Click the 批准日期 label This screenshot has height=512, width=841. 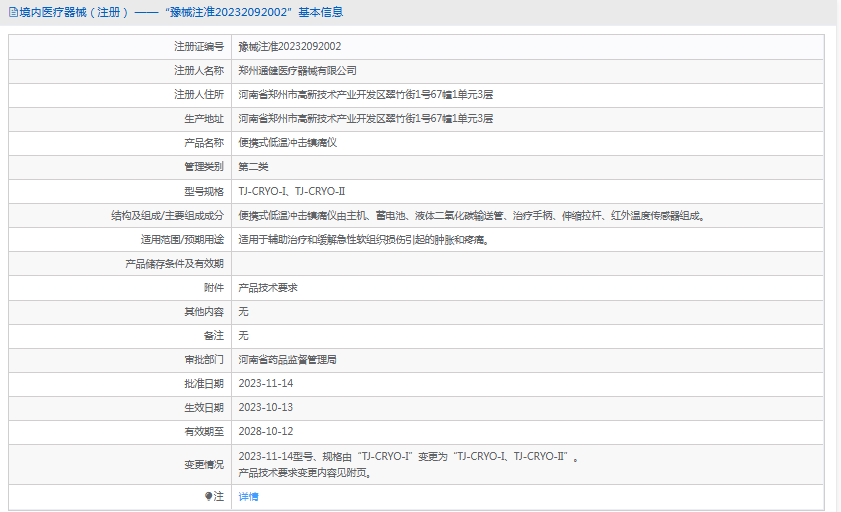pyautogui.click(x=204, y=384)
